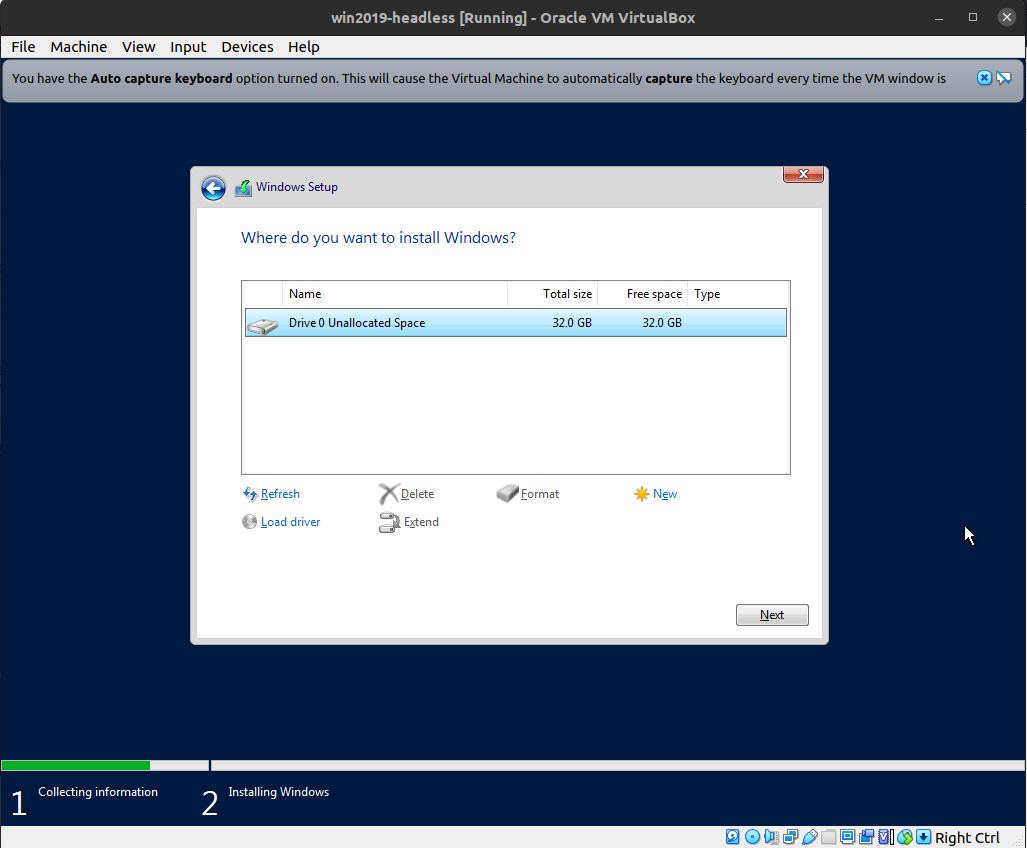The height and width of the screenshot is (848, 1027).
Task: Click the Next button
Action: click(x=772, y=615)
